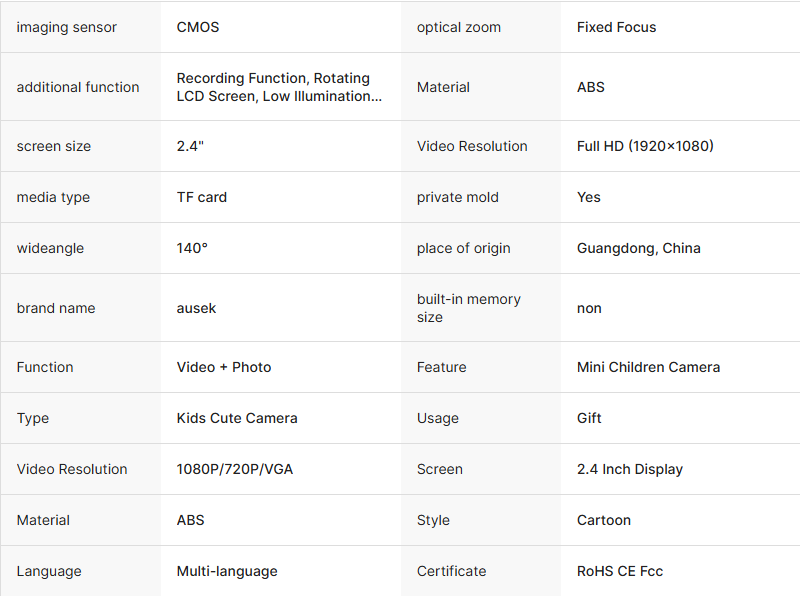Click the brand name value "ausek"
Image resolution: width=800 pixels, height=596 pixels.
(196, 308)
